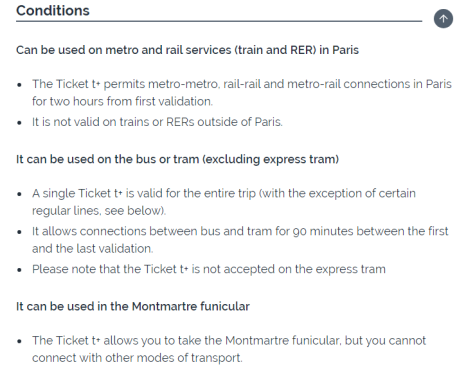Click 'connect with other modes of transport' line
This screenshot has height=376, width=466.
[x=137, y=358]
